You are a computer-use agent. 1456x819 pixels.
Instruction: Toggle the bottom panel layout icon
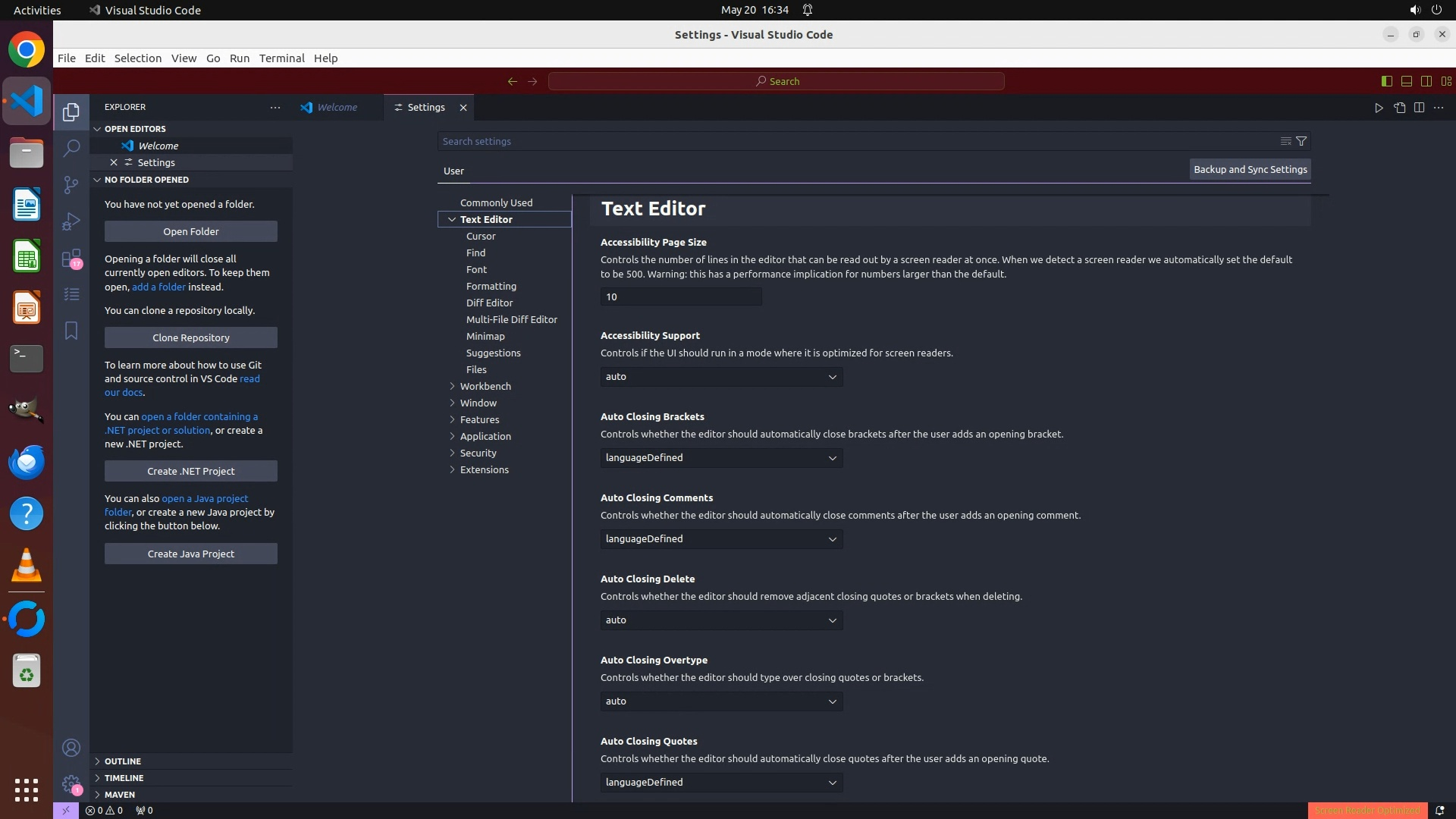click(1407, 81)
